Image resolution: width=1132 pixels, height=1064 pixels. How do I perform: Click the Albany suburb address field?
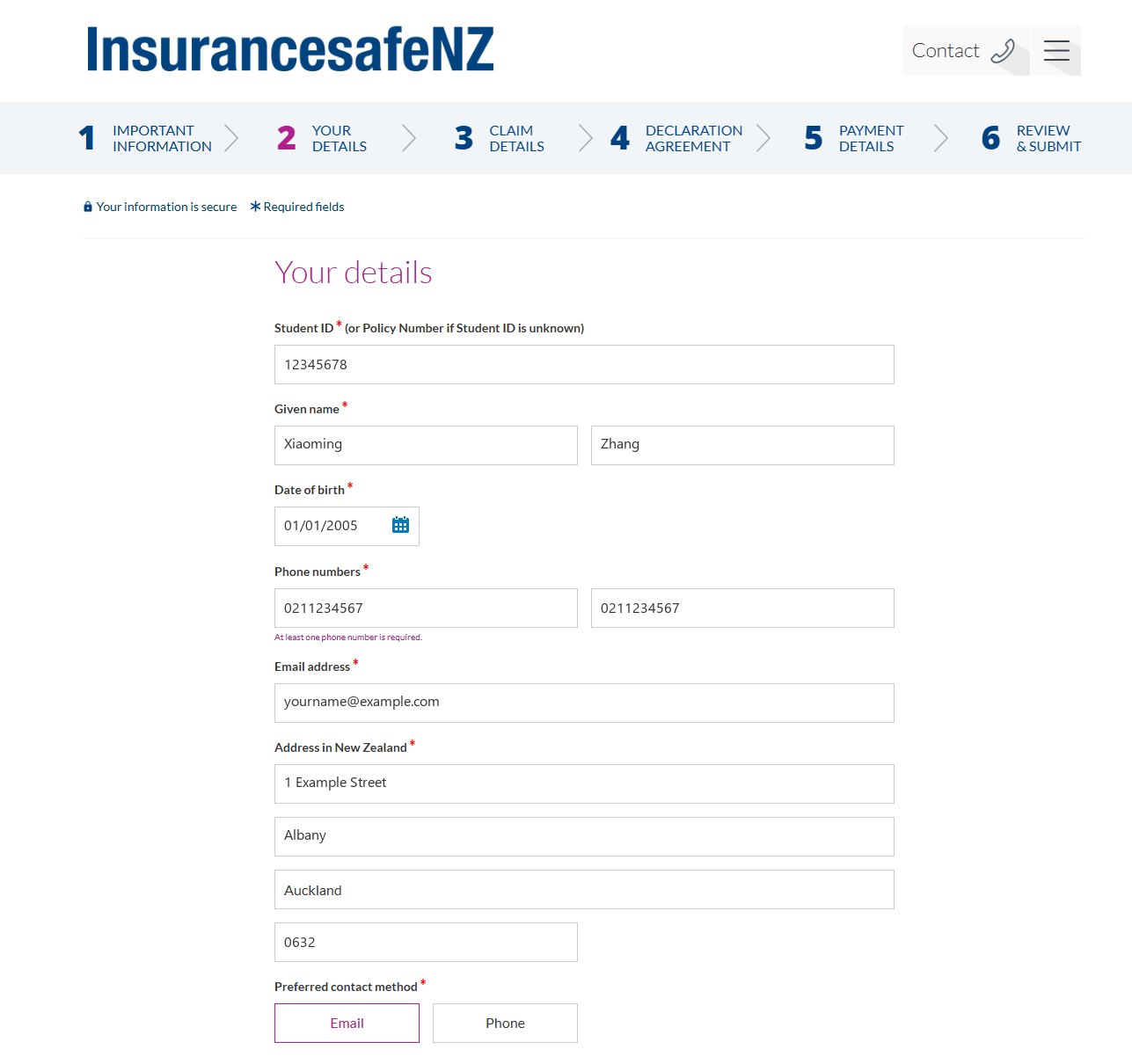584,836
